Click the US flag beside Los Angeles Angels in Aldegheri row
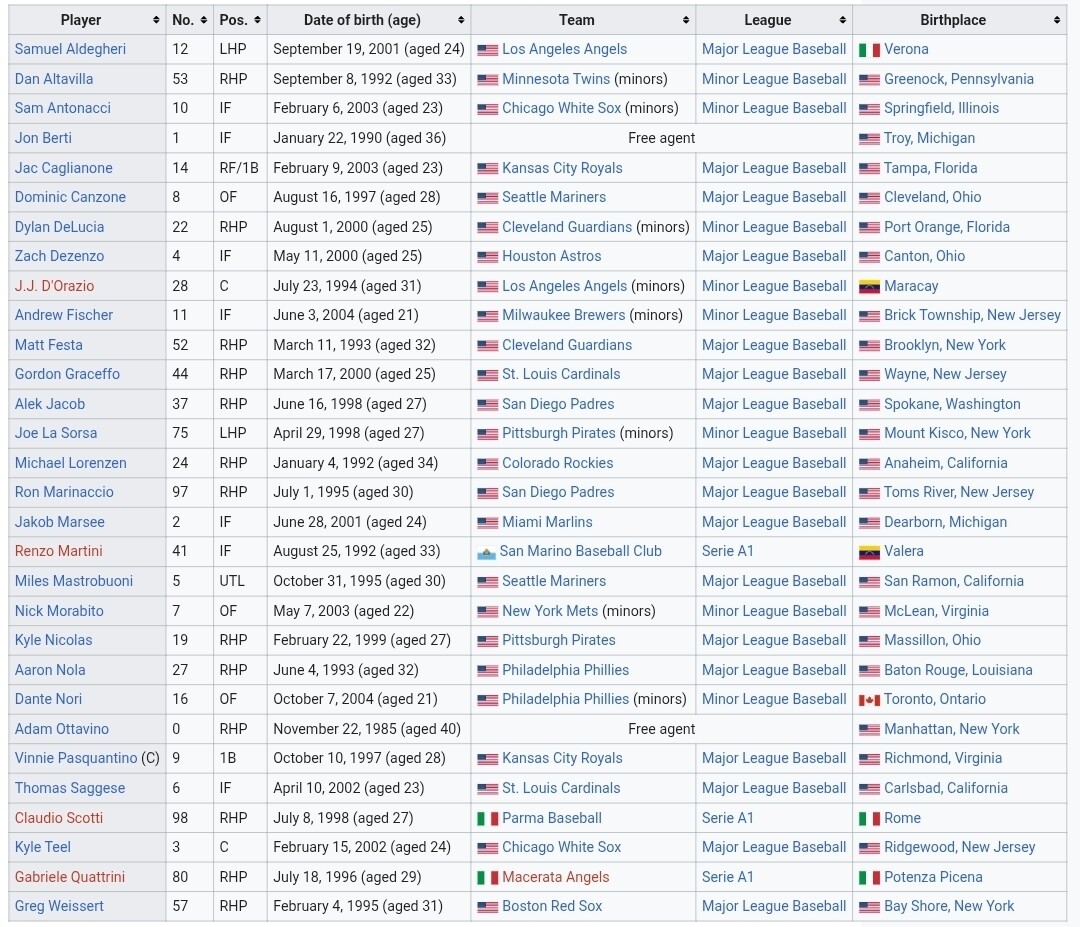Viewport: 1080px width, 927px height. click(x=488, y=50)
